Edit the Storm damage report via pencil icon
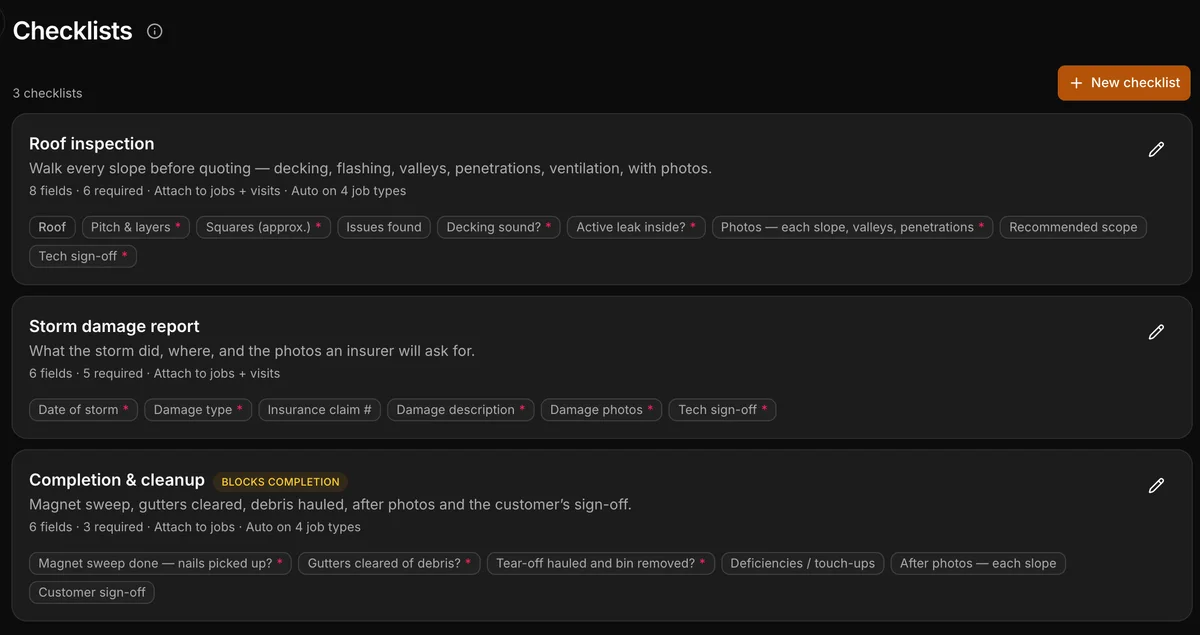Screen dimensions: 1200x635 click(1156, 332)
